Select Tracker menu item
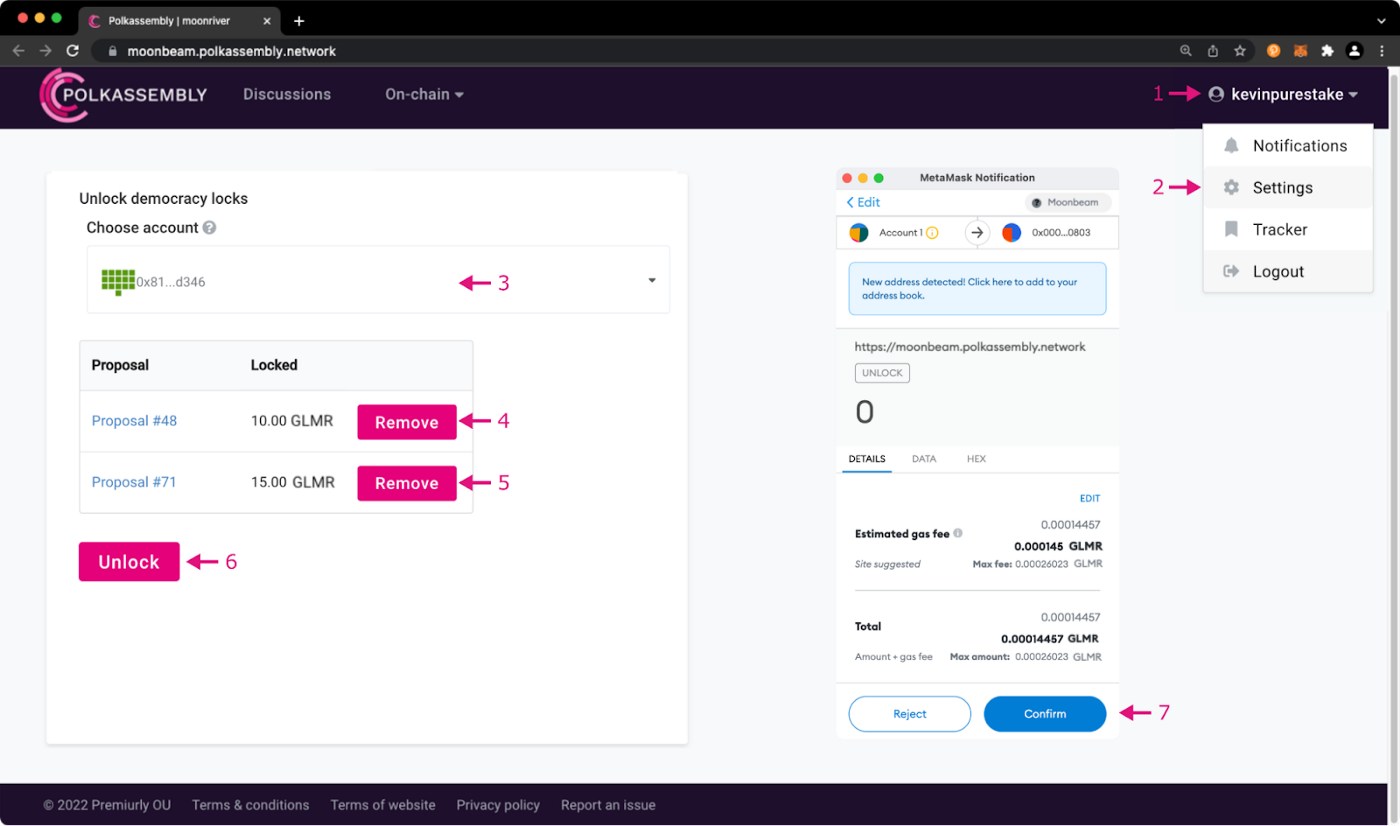 [1288, 230]
